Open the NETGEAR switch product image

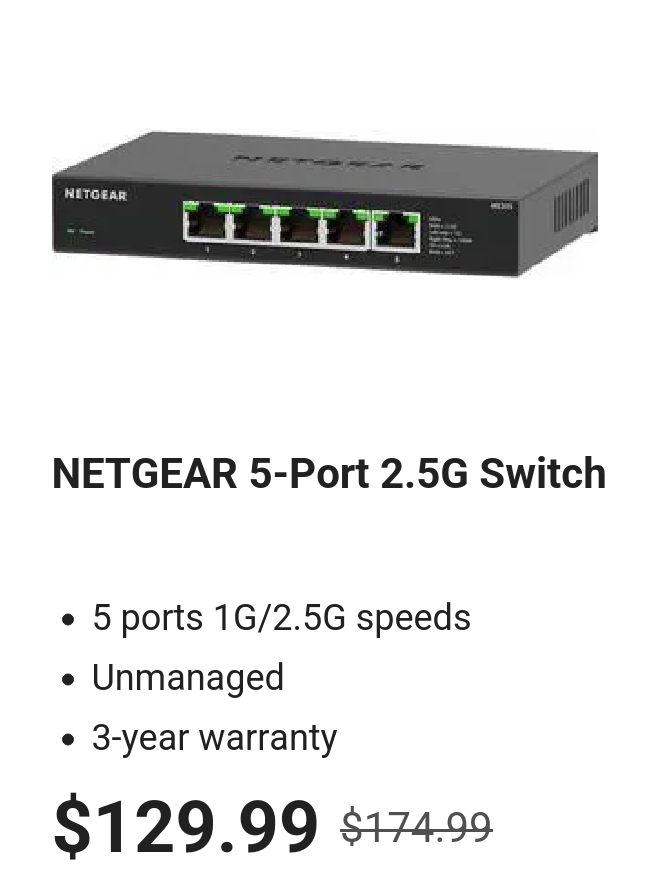(324, 203)
